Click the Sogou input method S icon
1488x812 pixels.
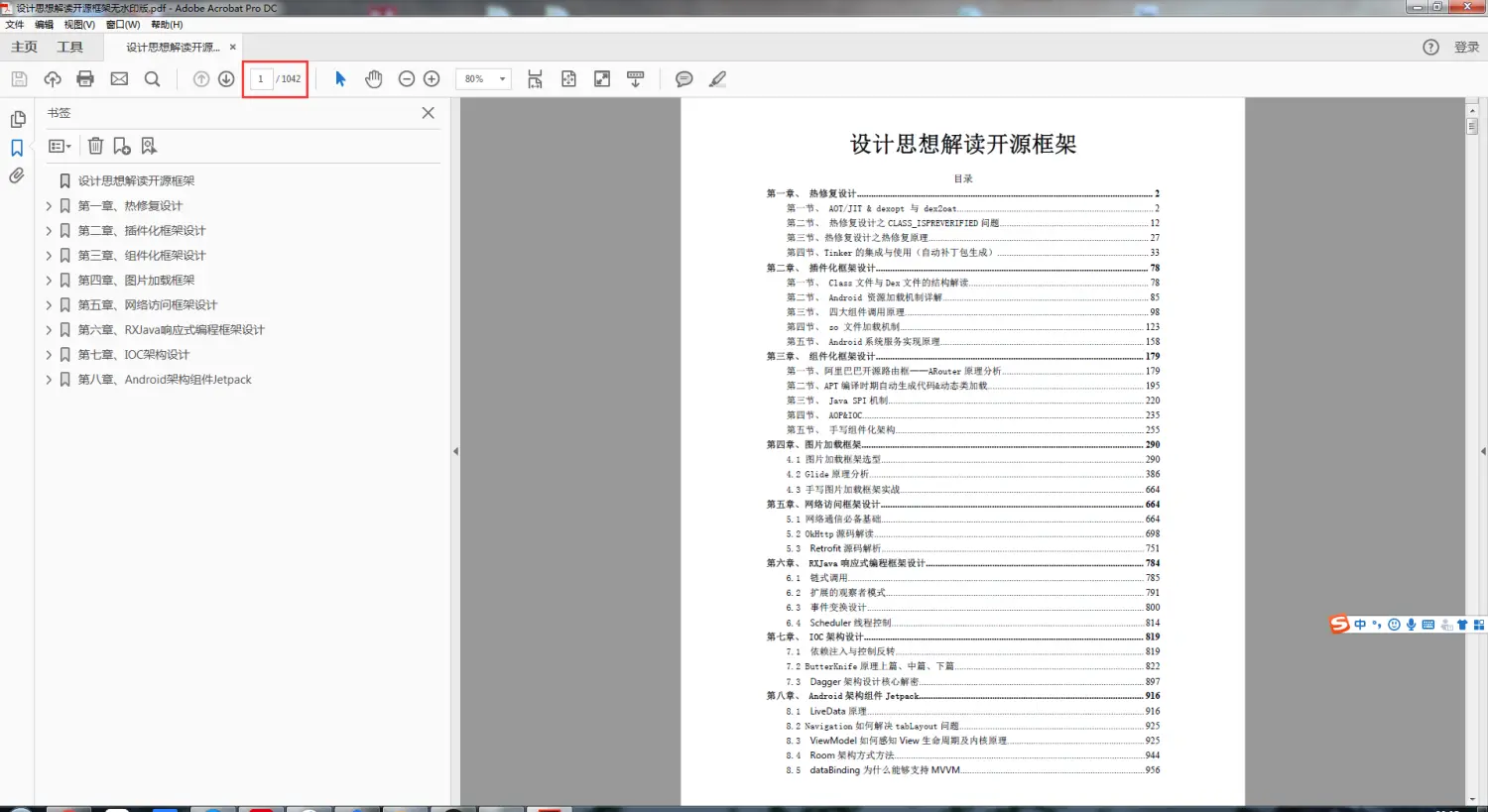point(1340,624)
